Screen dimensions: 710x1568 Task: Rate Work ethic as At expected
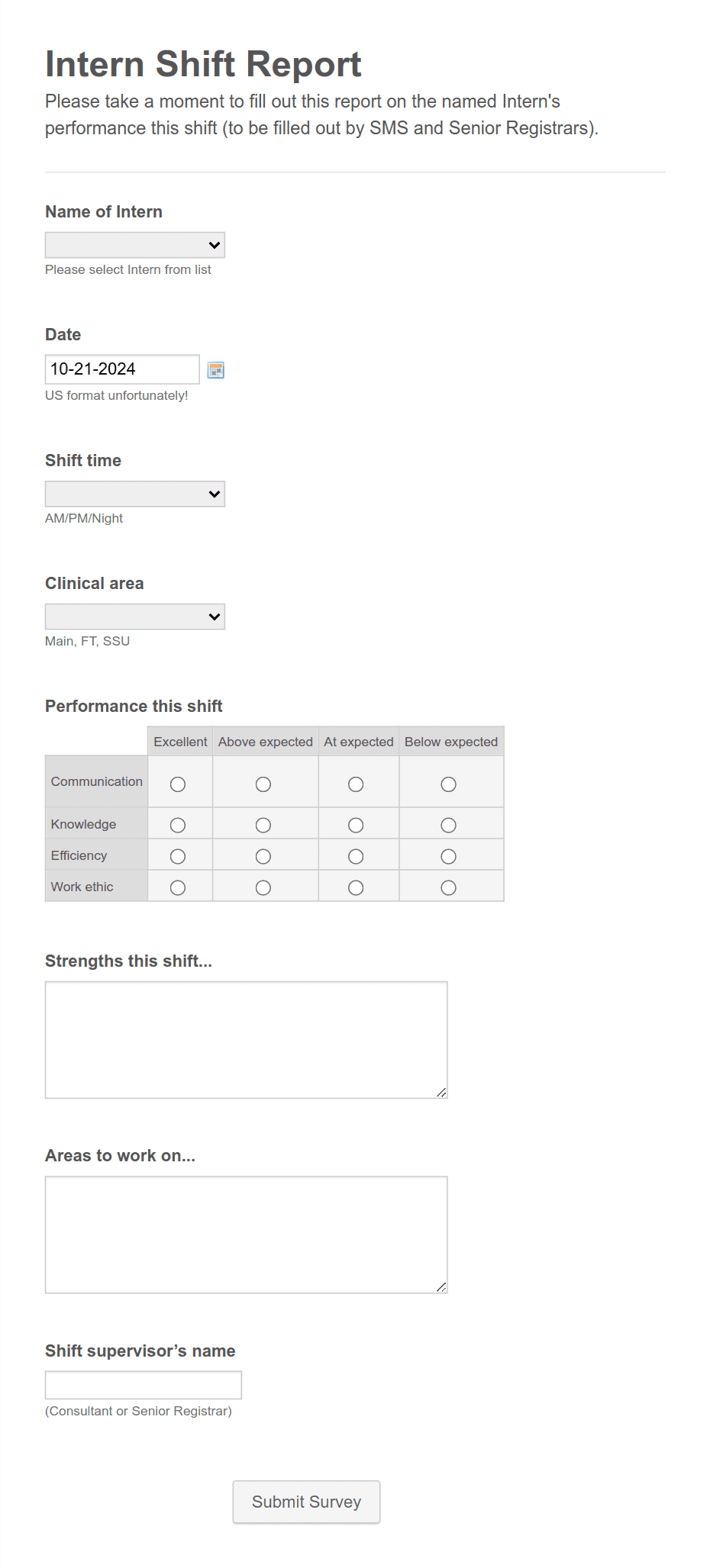(357, 887)
